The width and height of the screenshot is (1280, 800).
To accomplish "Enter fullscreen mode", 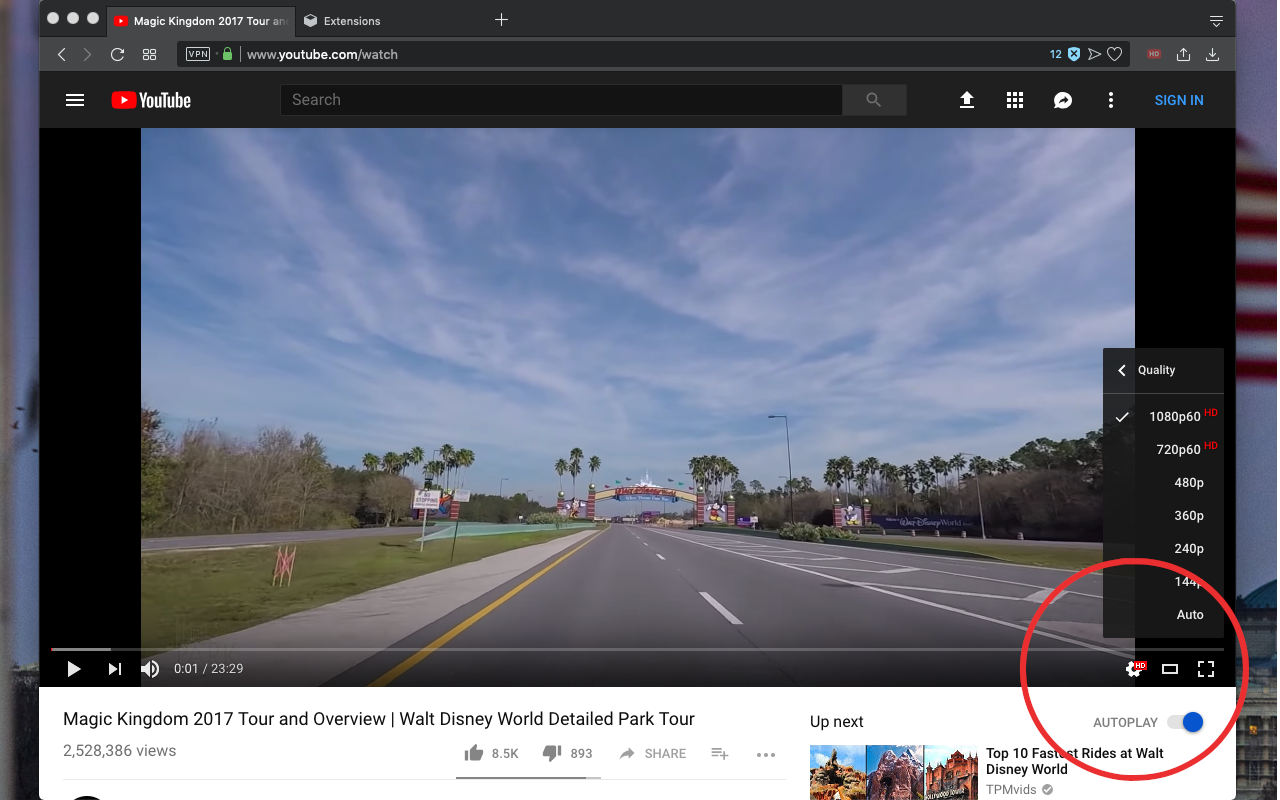I will pyautogui.click(x=1206, y=669).
